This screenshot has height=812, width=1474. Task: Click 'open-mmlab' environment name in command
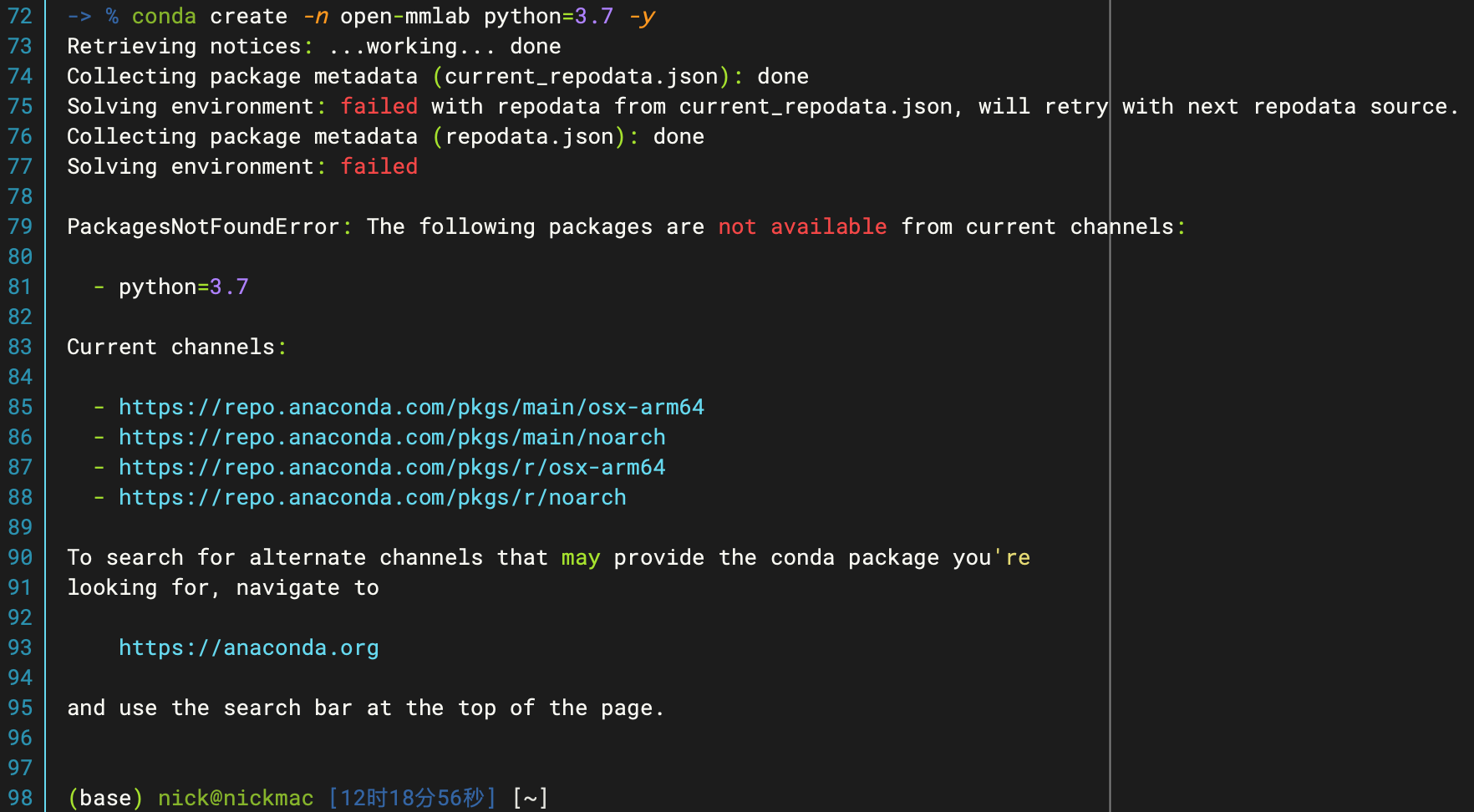(x=404, y=16)
